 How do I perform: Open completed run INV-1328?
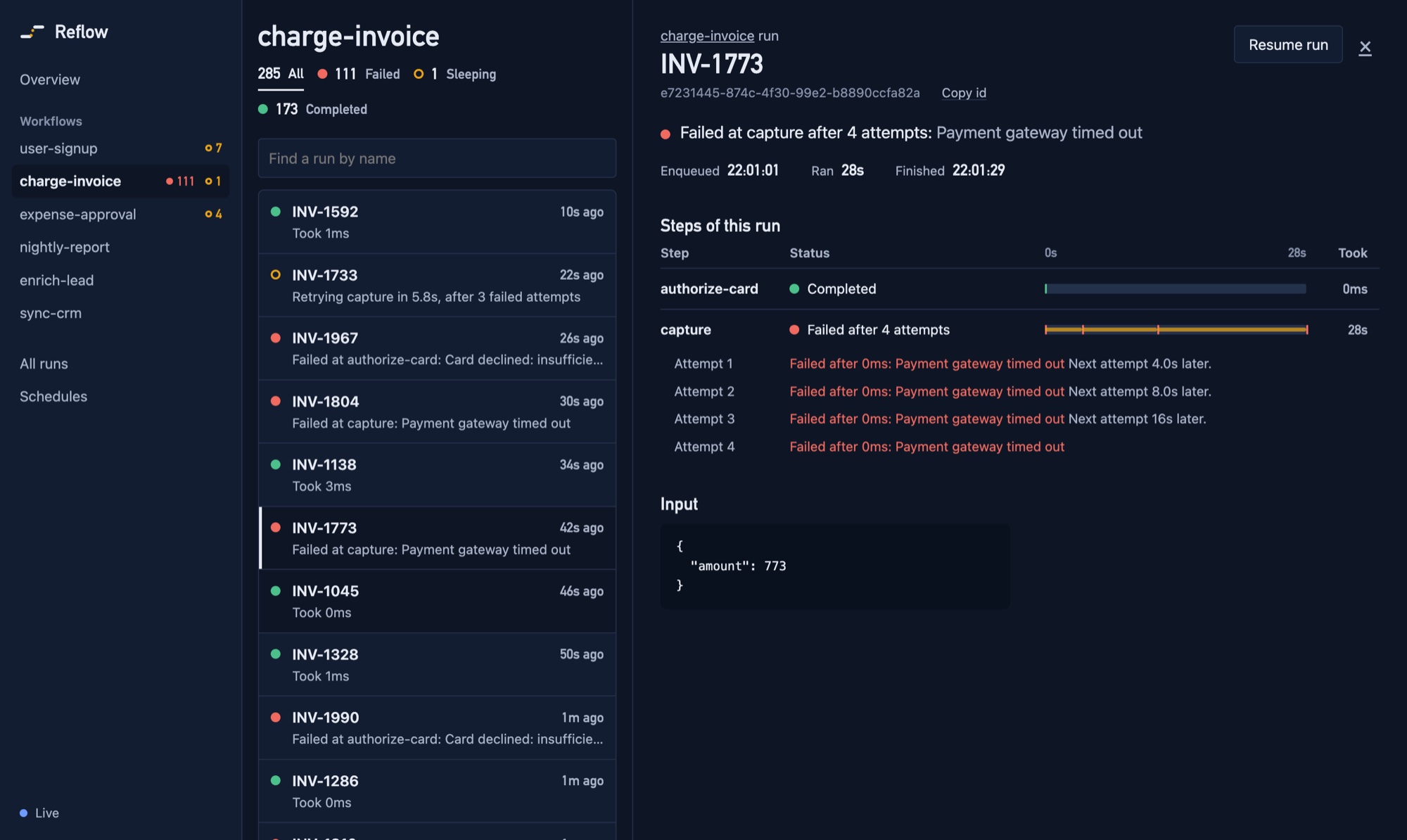pyautogui.click(x=437, y=665)
